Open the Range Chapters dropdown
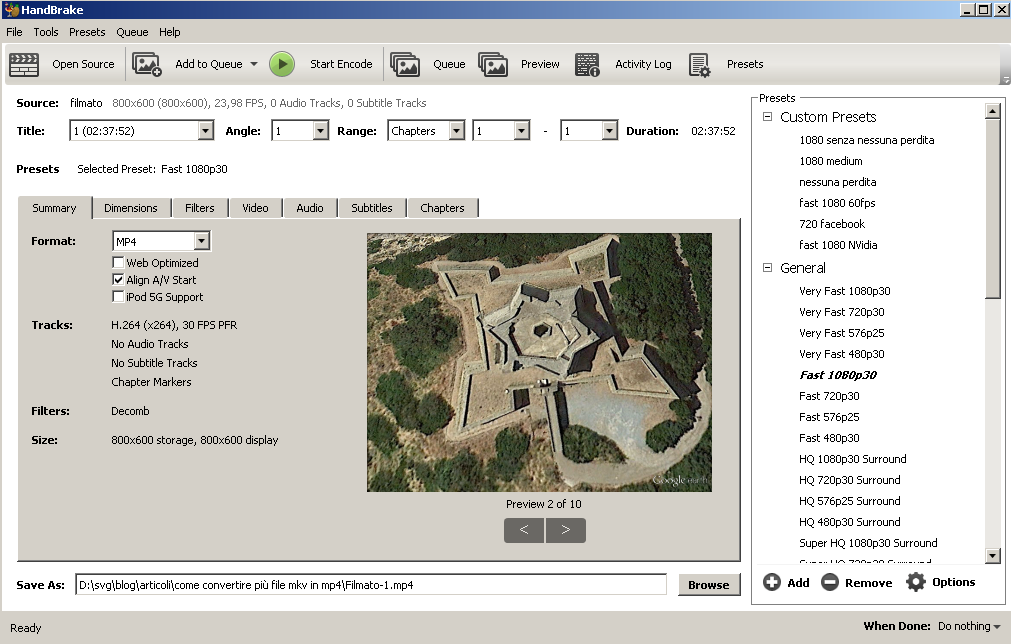Viewport: 1011px width, 644px height. pos(456,131)
